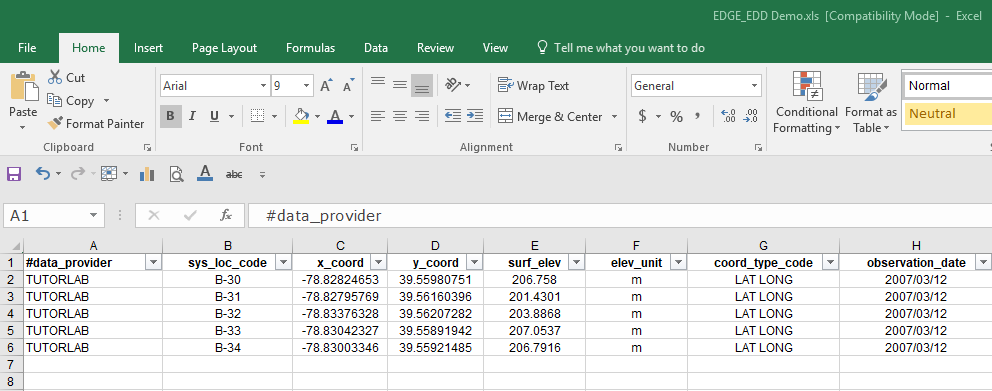992x391 pixels.
Task: Click the Increase Indent icon
Action: point(474,116)
